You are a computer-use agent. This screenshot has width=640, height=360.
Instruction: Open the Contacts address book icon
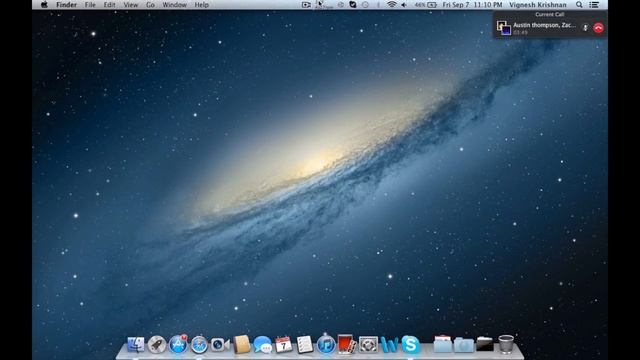241,344
